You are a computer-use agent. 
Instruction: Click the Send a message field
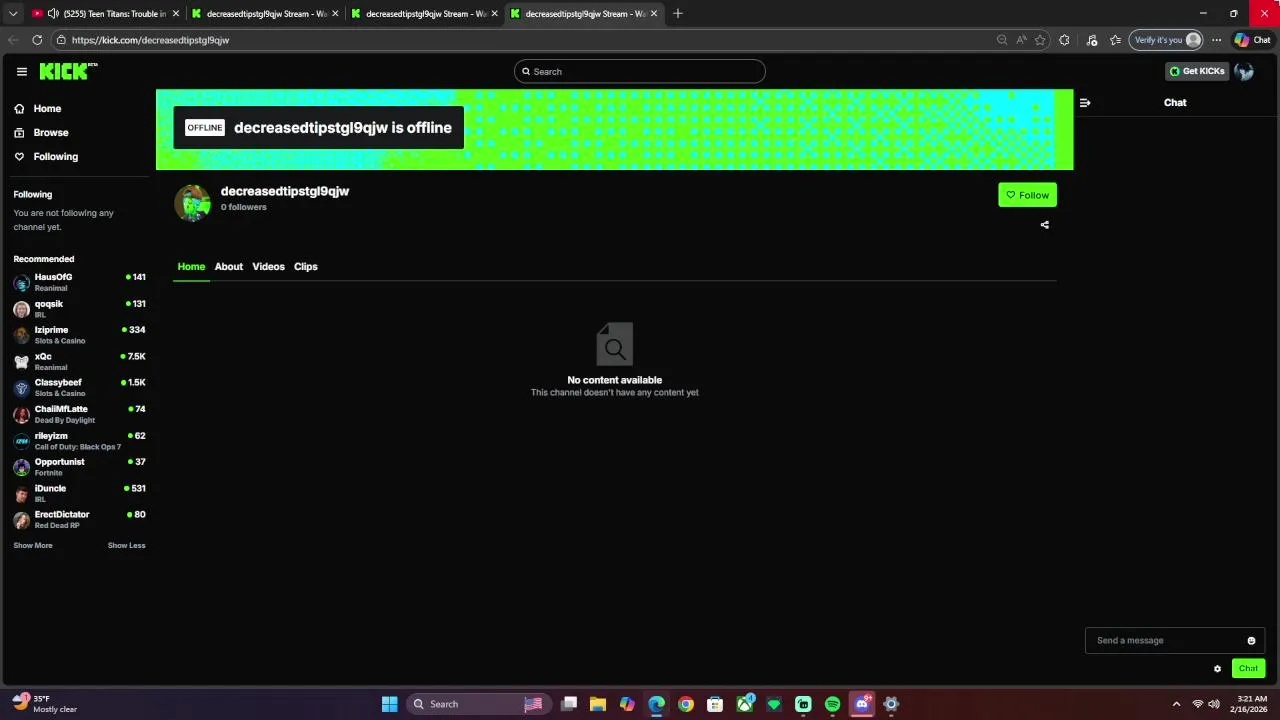click(x=1175, y=641)
